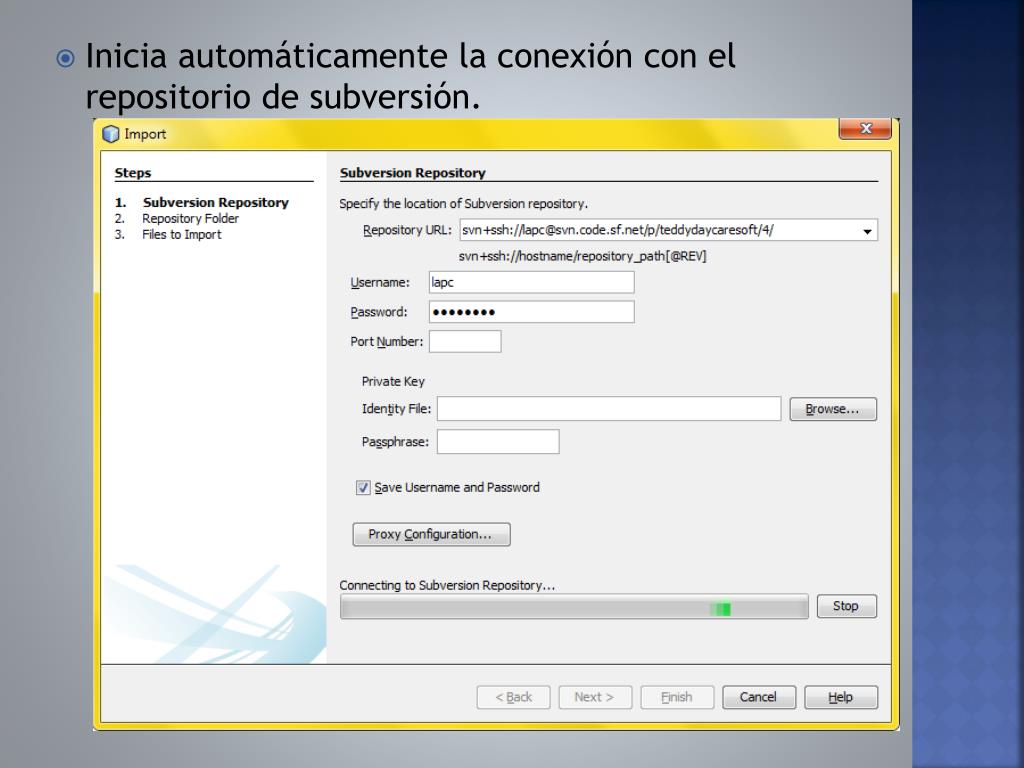
Task: Click the Browse... button
Action: (x=833, y=409)
